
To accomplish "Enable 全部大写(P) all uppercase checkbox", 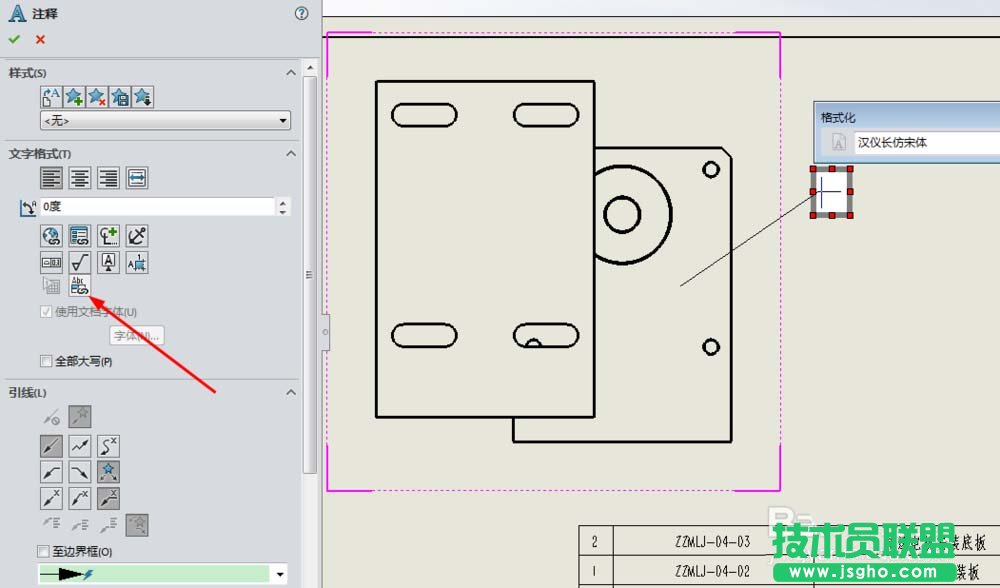I will coord(46,362).
